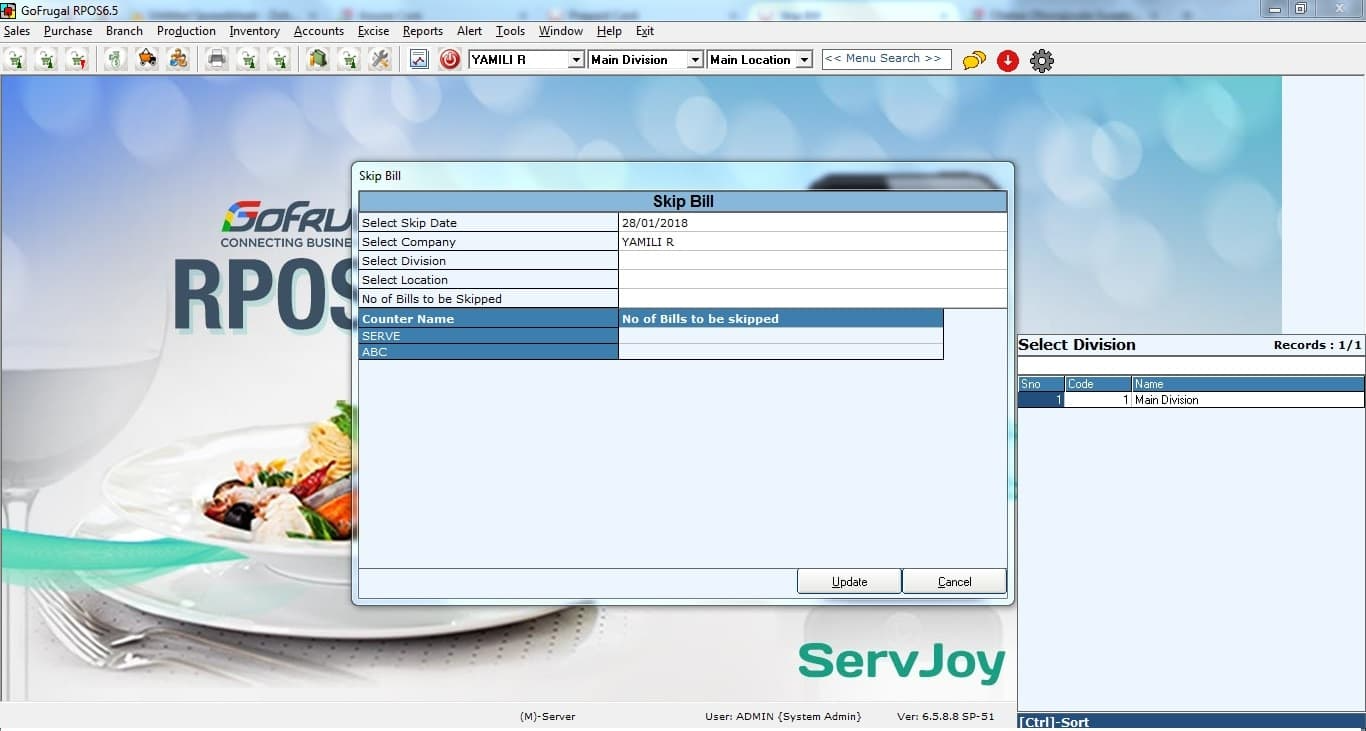Viewport: 1366px width, 731px height.
Task: Click the Cancel button in Skip Bill
Action: pyautogui.click(x=954, y=581)
